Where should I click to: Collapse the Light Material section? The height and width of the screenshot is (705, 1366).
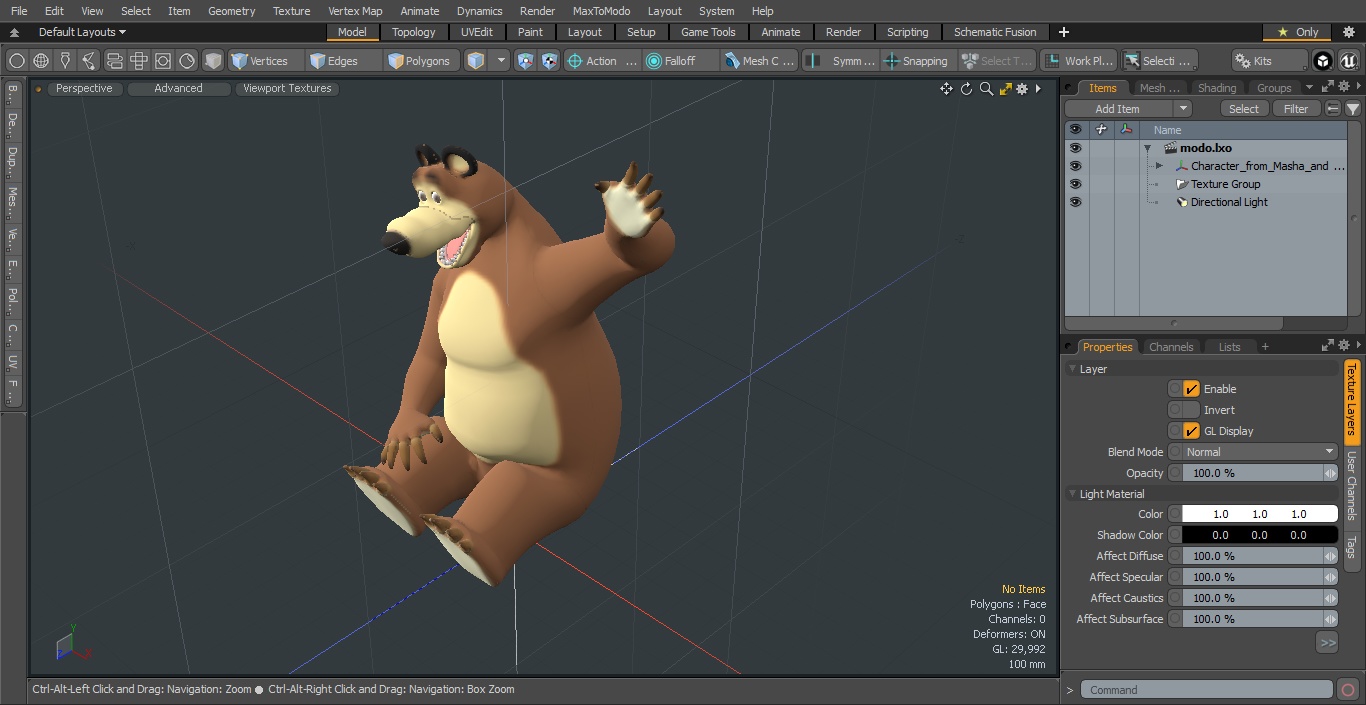pyautogui.click(x=1073, y=494)
